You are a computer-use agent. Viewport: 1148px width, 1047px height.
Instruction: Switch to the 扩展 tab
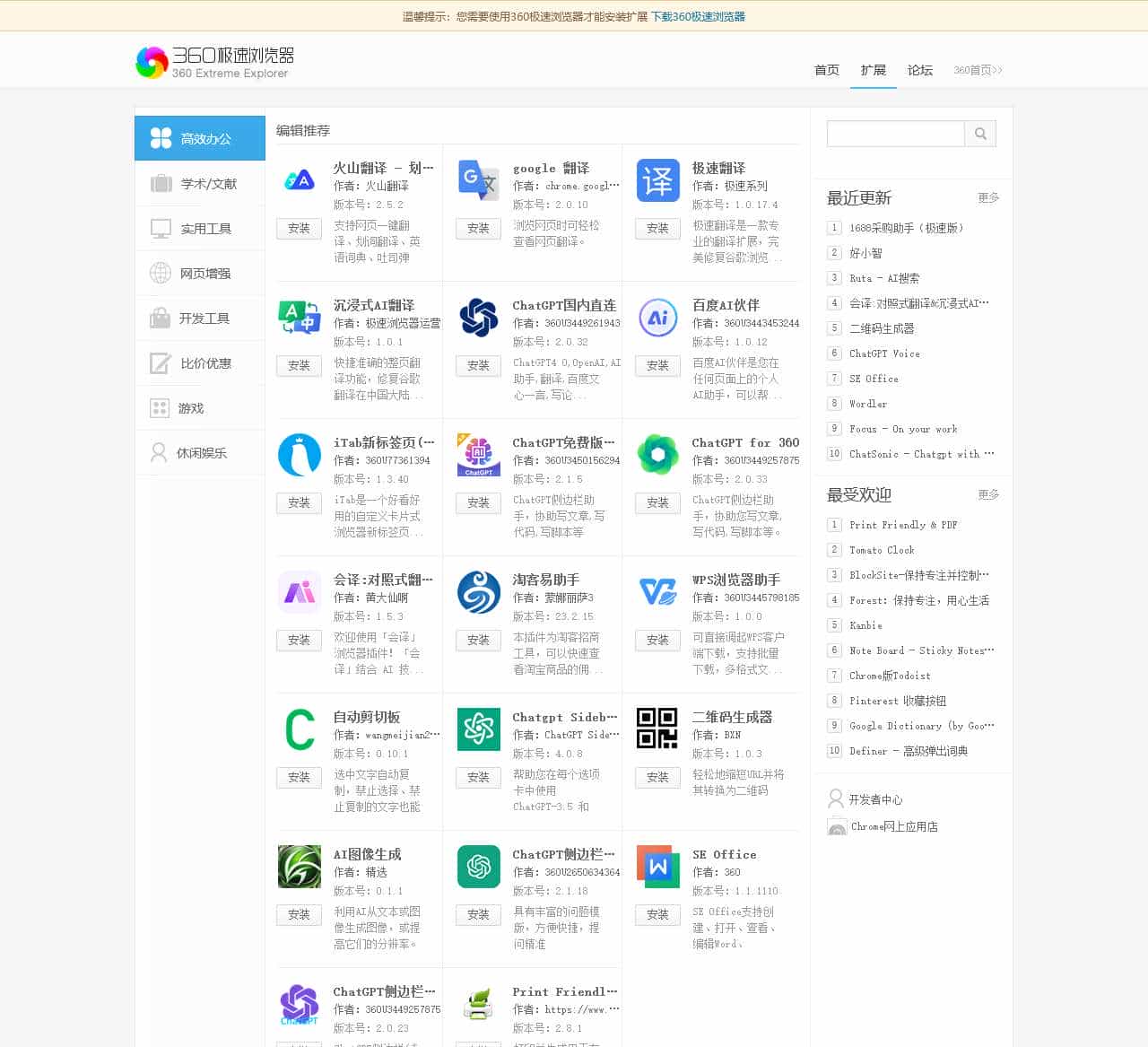pyautogui.click(x=874, y=70)
